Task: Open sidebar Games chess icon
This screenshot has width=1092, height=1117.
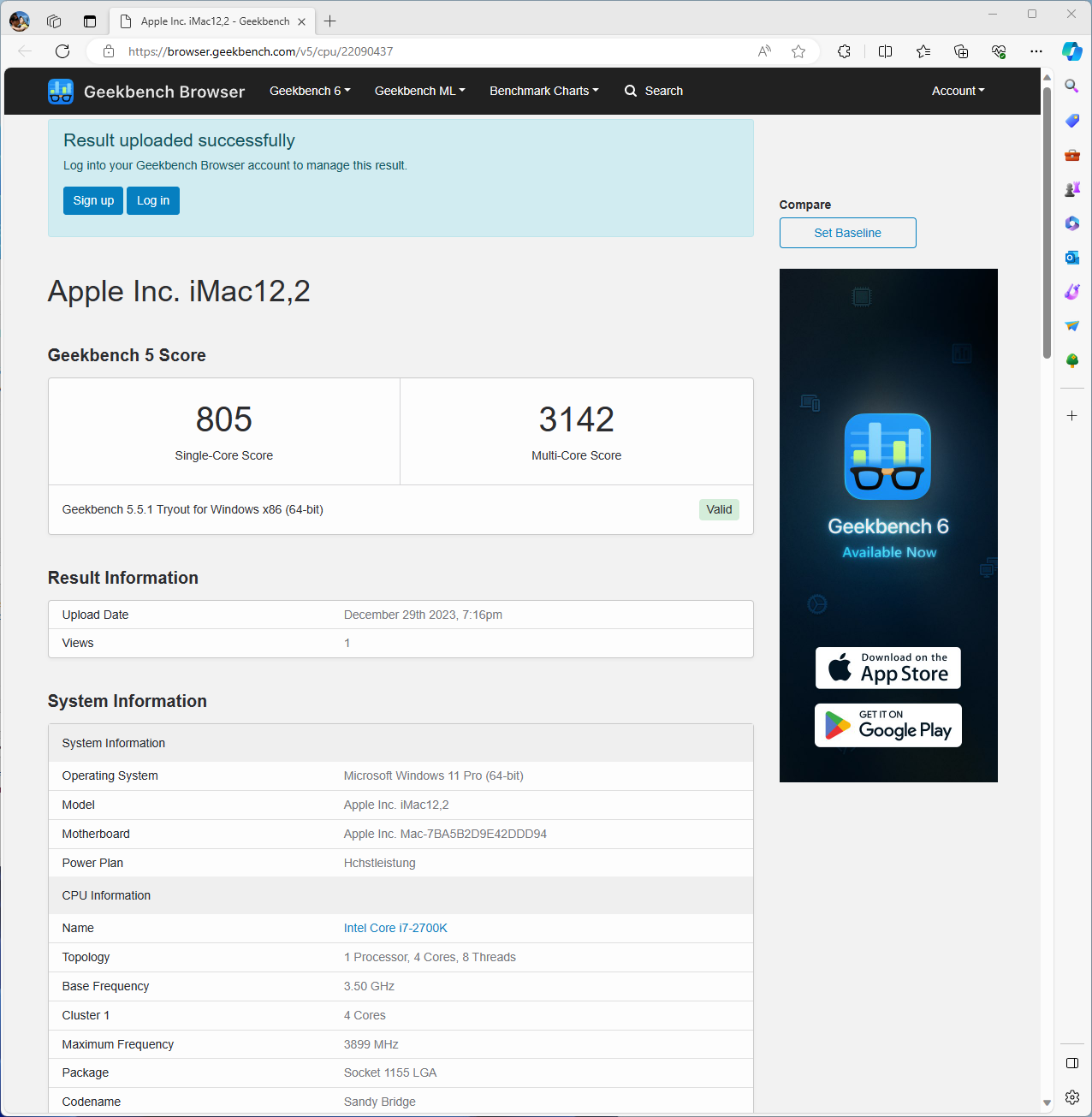Action: (1071, 189)
